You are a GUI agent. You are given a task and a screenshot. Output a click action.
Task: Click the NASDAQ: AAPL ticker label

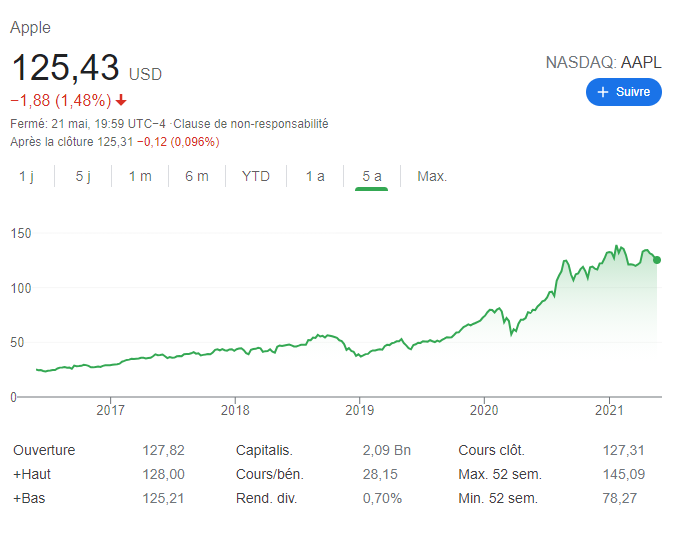tap(603, 62)
